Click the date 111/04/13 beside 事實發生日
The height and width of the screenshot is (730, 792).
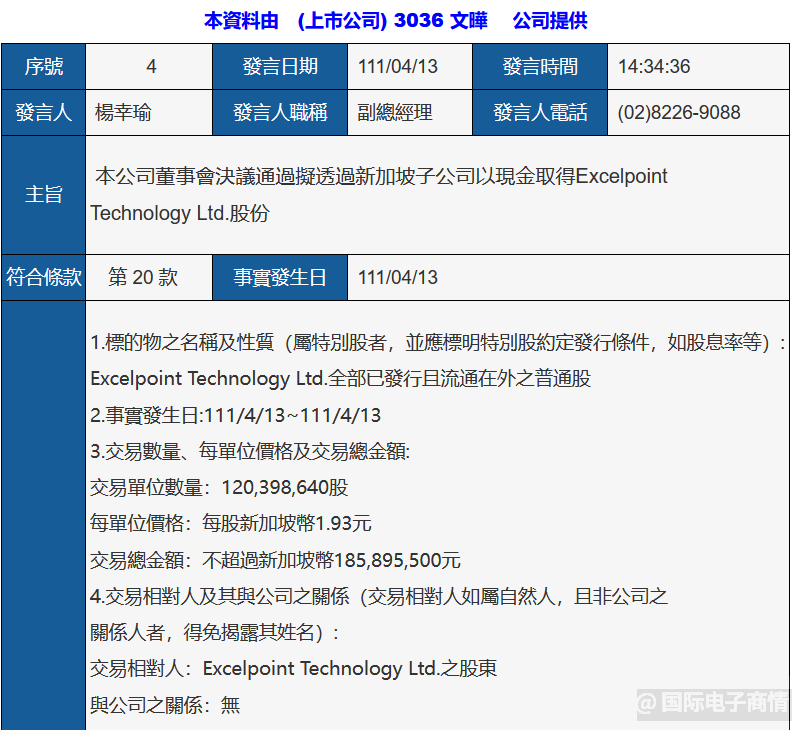(x=398, y=277)
